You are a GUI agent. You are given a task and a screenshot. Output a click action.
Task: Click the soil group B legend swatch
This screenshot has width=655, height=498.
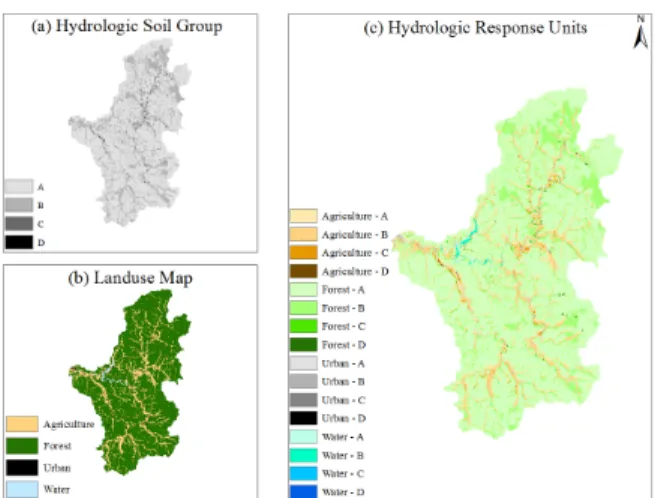[x=19, y=205]
